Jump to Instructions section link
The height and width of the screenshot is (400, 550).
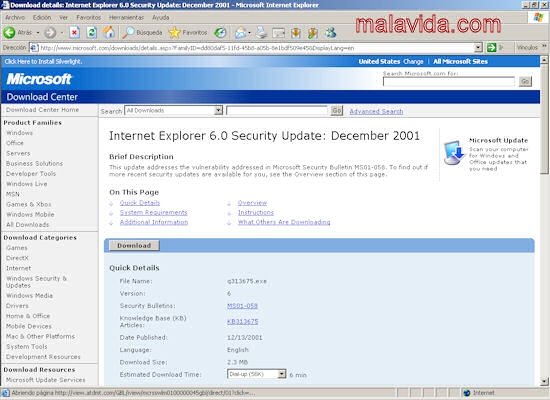(x=256, y=212)
